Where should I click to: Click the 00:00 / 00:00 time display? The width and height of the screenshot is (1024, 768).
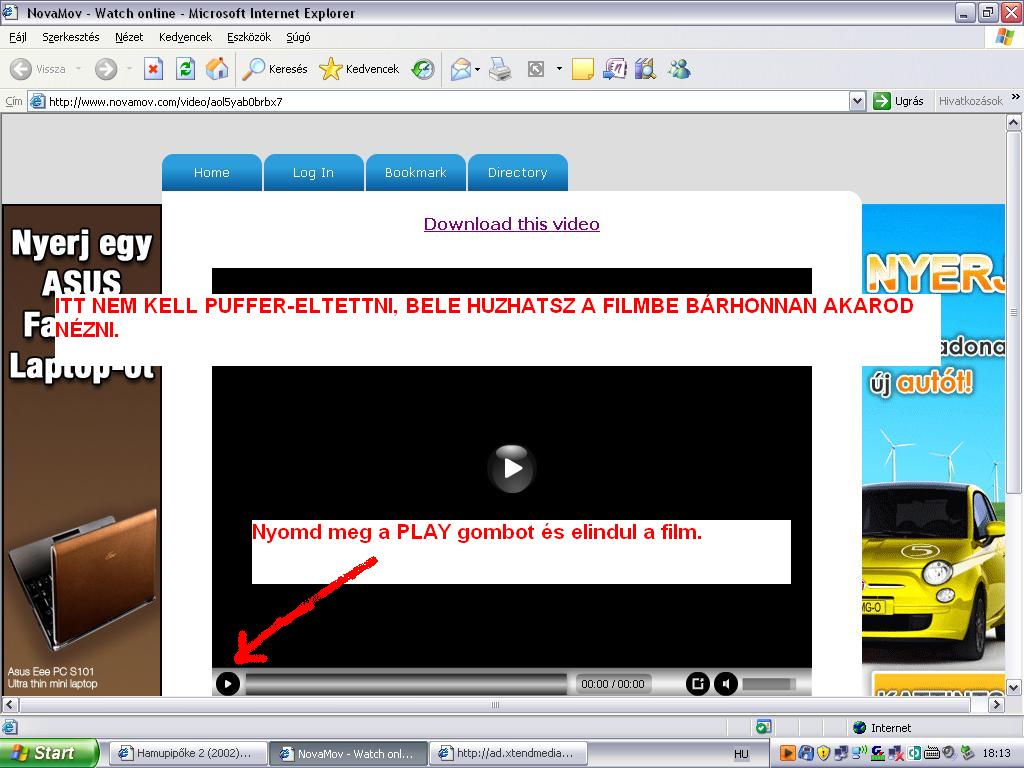(x=613, y=684)
